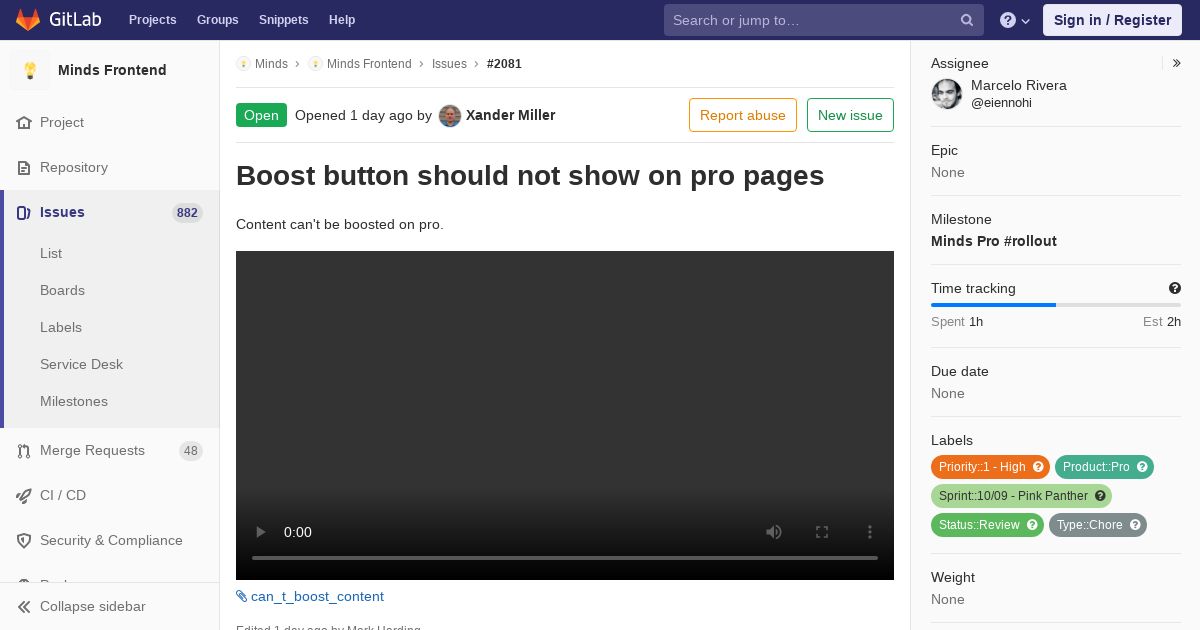Open the Help link in top navigation

click(x=342, y=20)
